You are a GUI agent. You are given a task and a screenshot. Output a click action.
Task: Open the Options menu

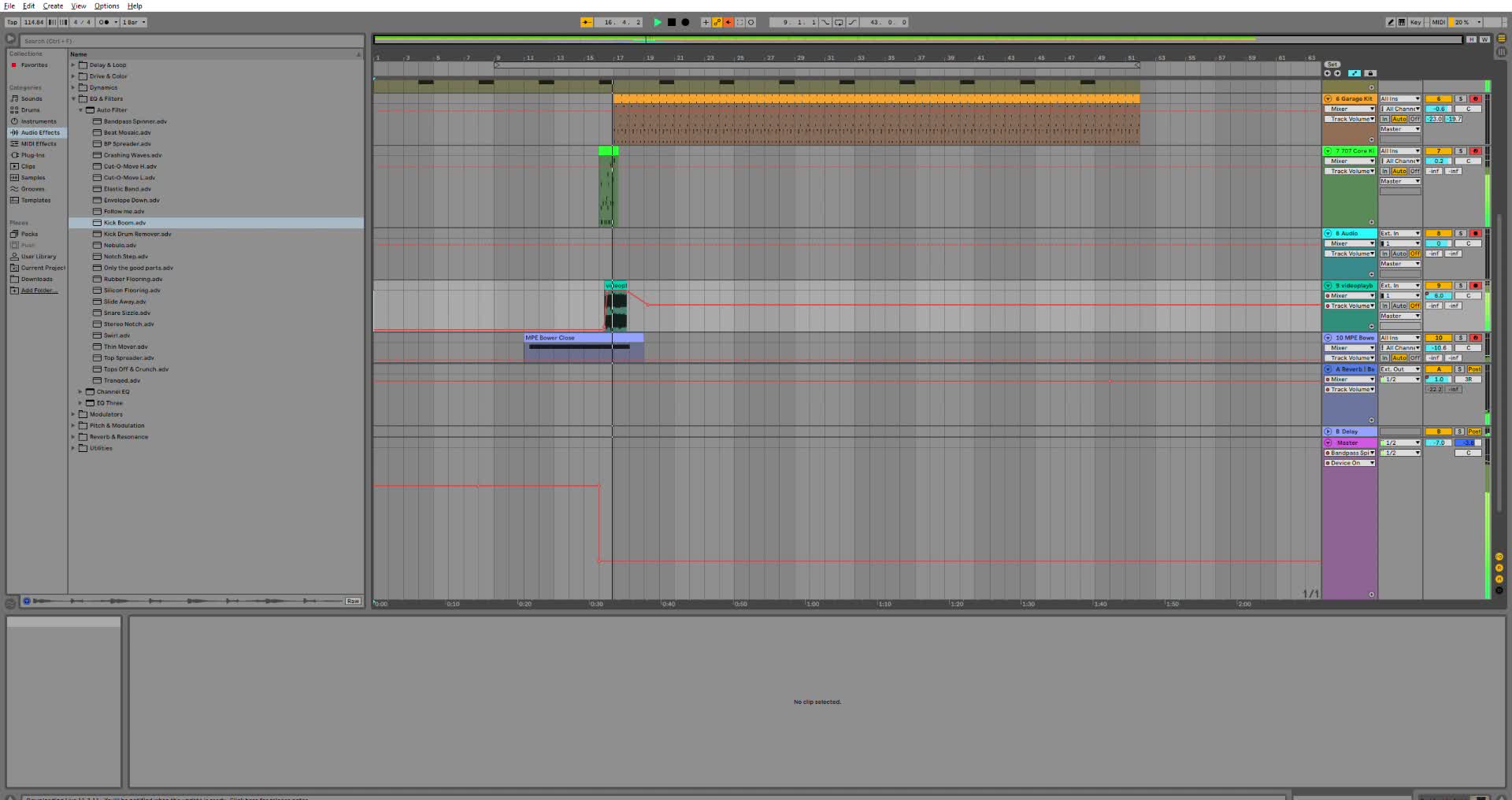tap(106, 6)
